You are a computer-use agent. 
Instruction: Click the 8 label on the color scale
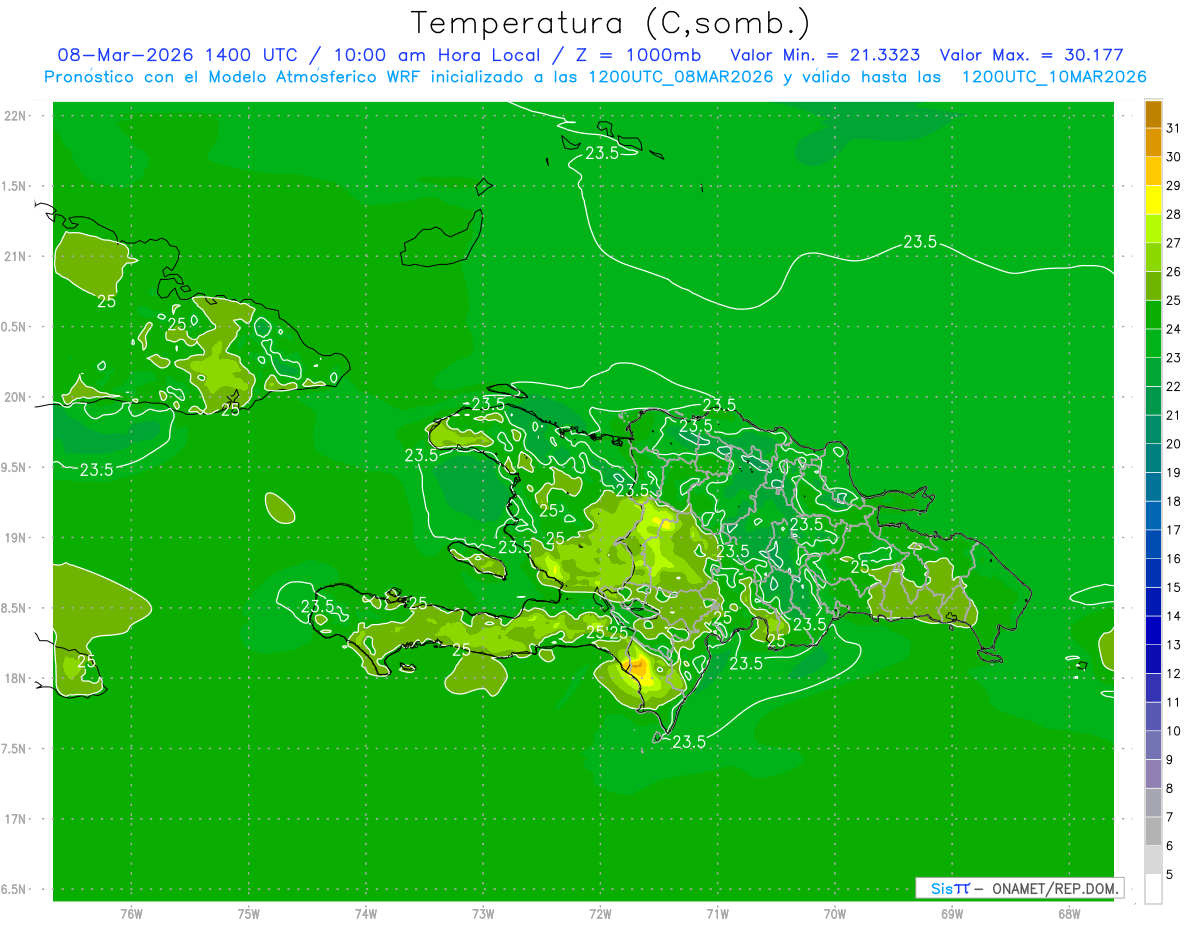tap(1170, 789)
